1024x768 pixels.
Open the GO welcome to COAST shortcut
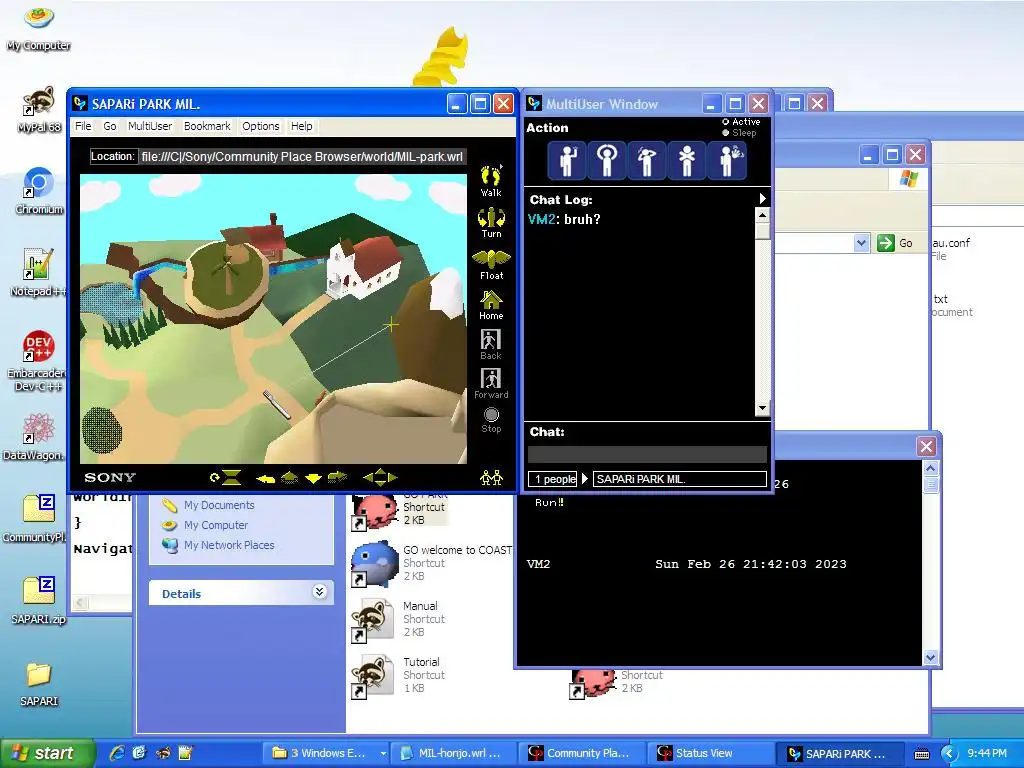(x=432, y=562)
